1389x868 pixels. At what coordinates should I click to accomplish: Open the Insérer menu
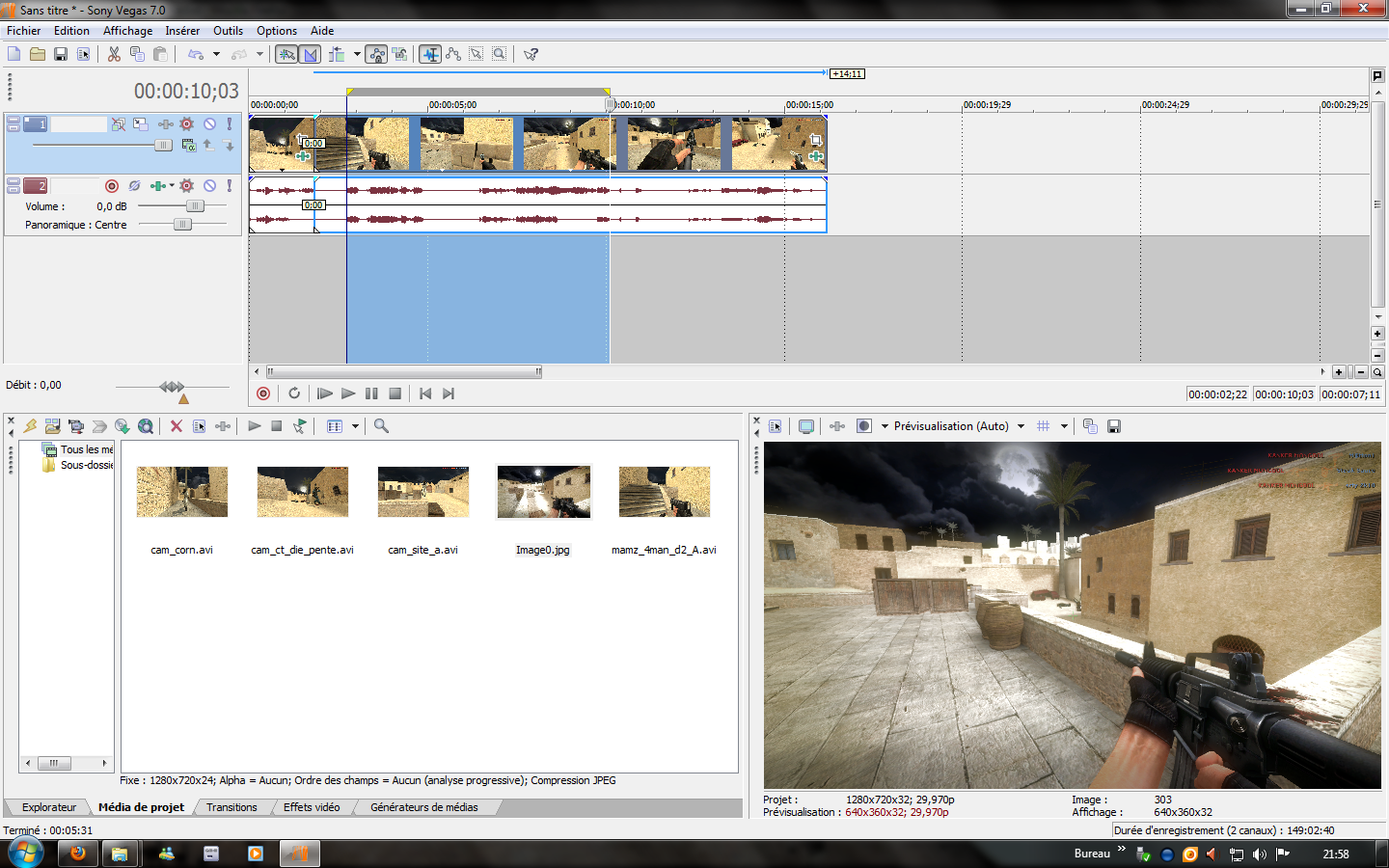coord(182,31)
